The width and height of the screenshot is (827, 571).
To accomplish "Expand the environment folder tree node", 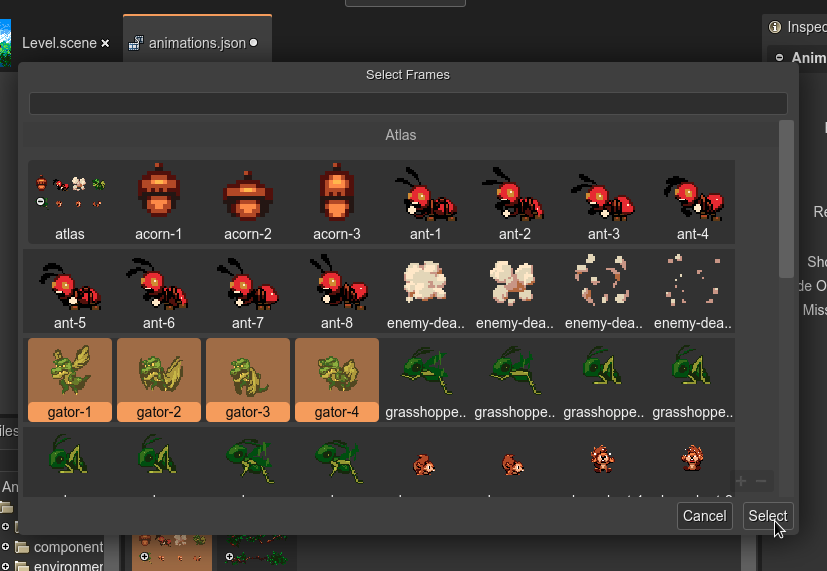I will pos(6,566).
